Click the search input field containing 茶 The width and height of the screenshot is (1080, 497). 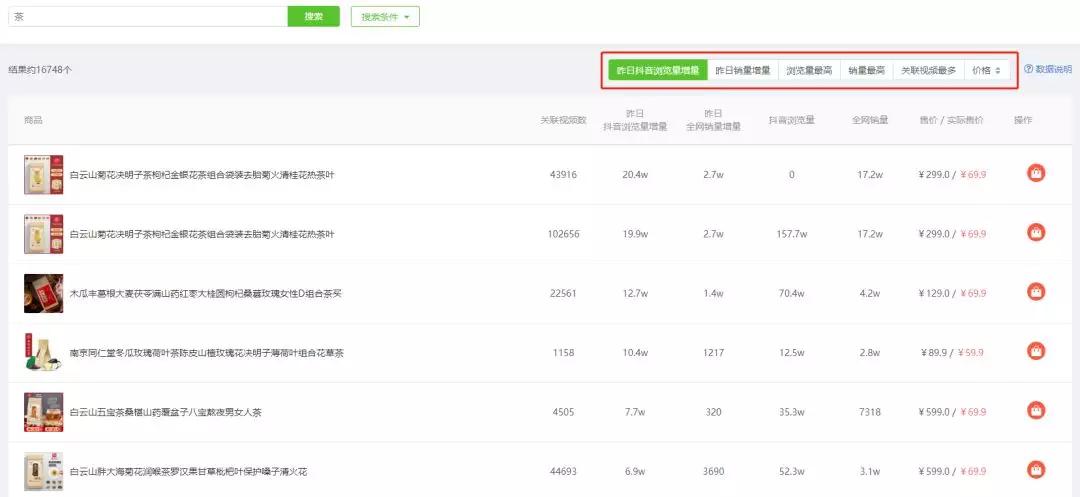[148, 17]
